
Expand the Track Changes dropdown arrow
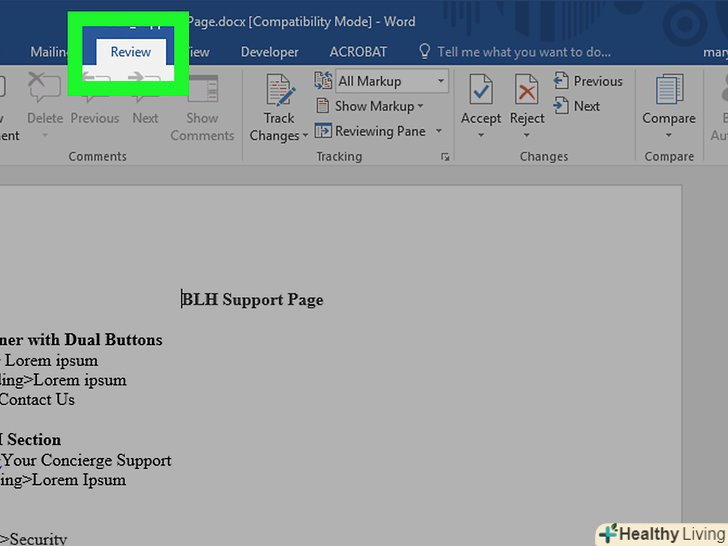(305, 136)
